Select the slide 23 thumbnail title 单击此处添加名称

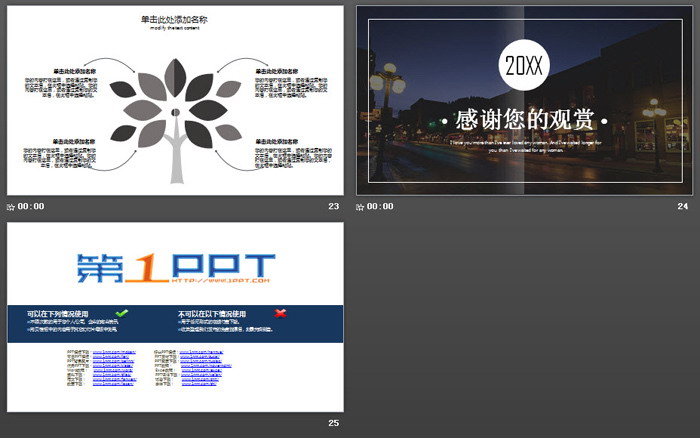point(175,19)
